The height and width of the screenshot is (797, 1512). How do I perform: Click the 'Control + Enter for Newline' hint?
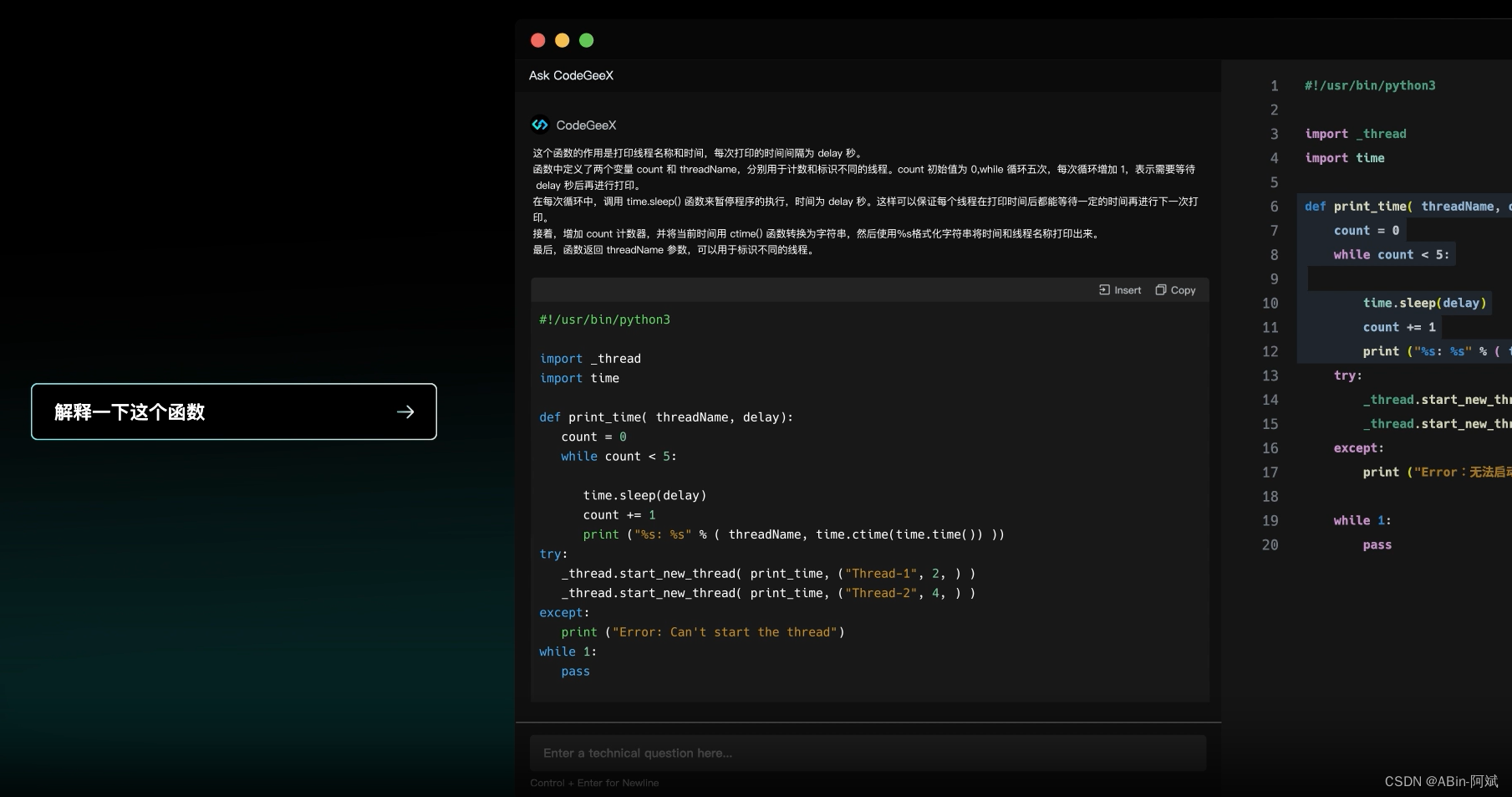point(594,783)
